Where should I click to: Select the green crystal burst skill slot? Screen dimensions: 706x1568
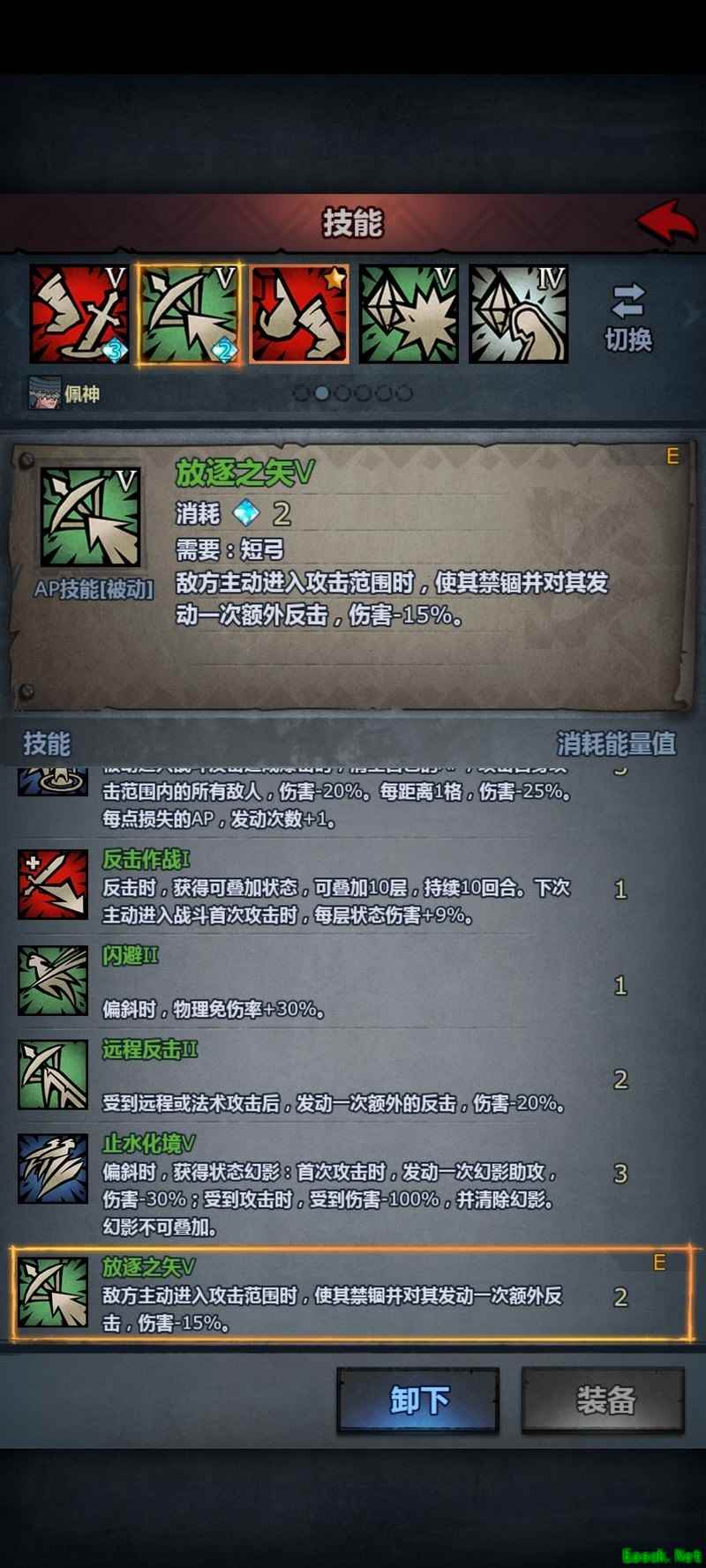coord(409,315)
